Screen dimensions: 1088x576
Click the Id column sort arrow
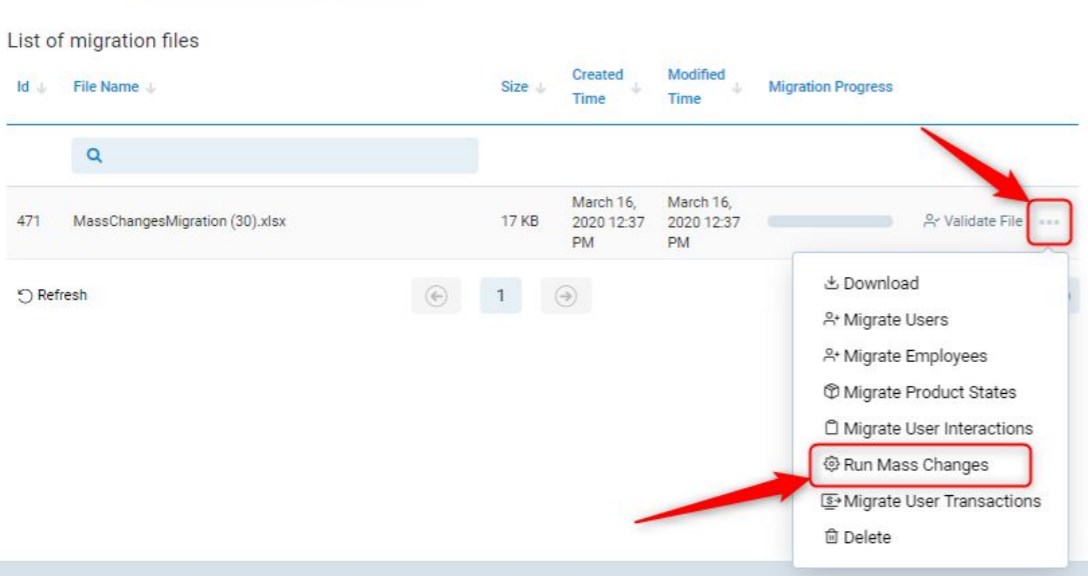point(42,88)
